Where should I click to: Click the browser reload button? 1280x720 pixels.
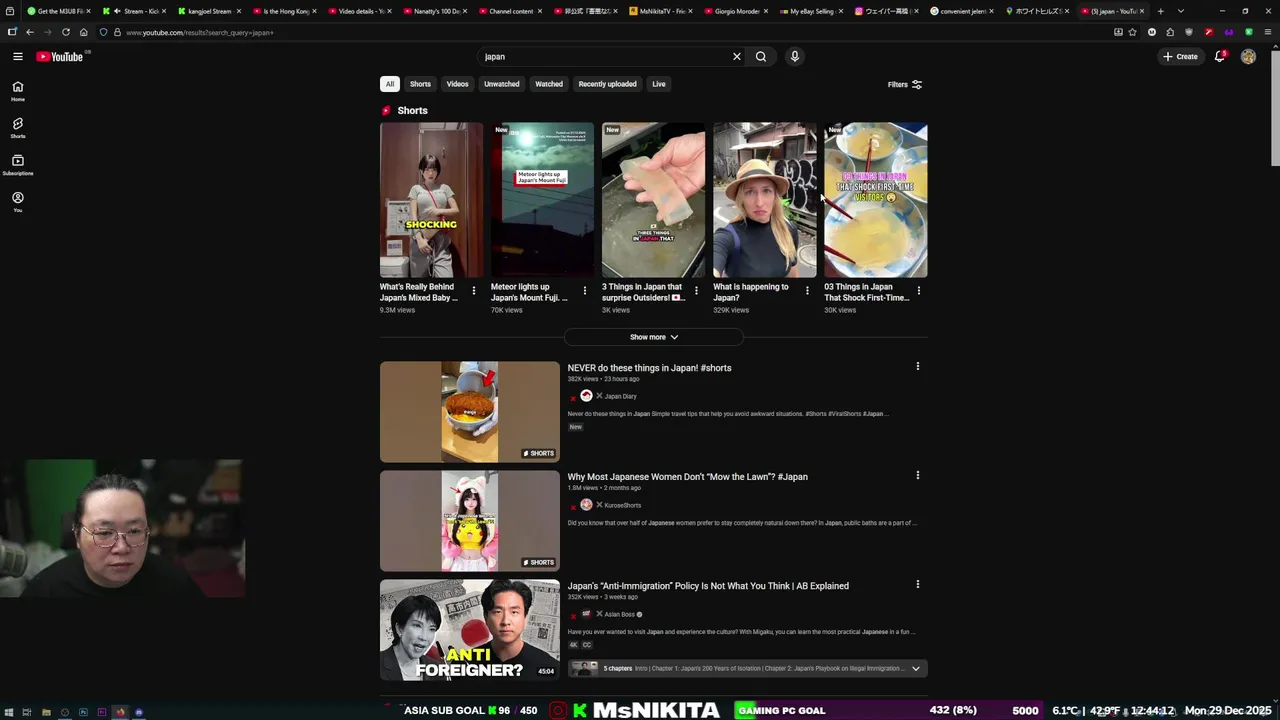click(66, 32)
